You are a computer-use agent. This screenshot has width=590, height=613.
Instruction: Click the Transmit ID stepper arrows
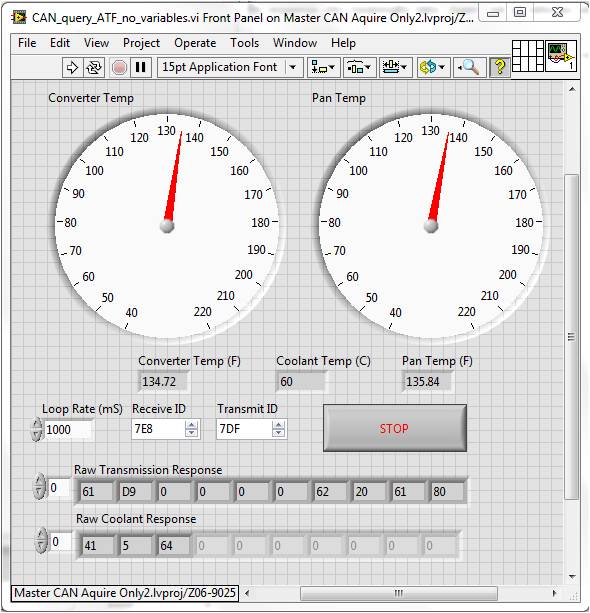point(278,429)
